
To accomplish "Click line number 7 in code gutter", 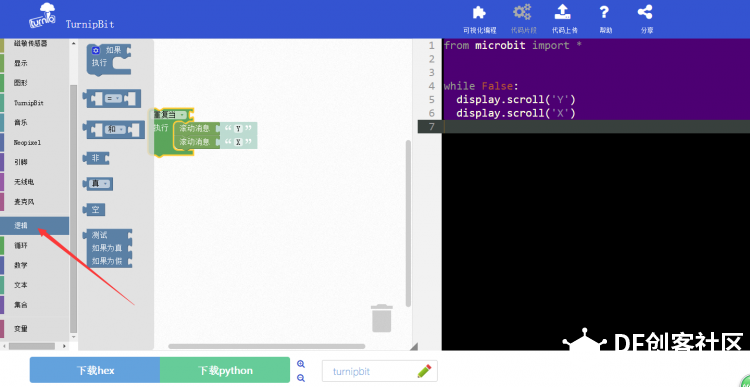I will tap(431, 127).
